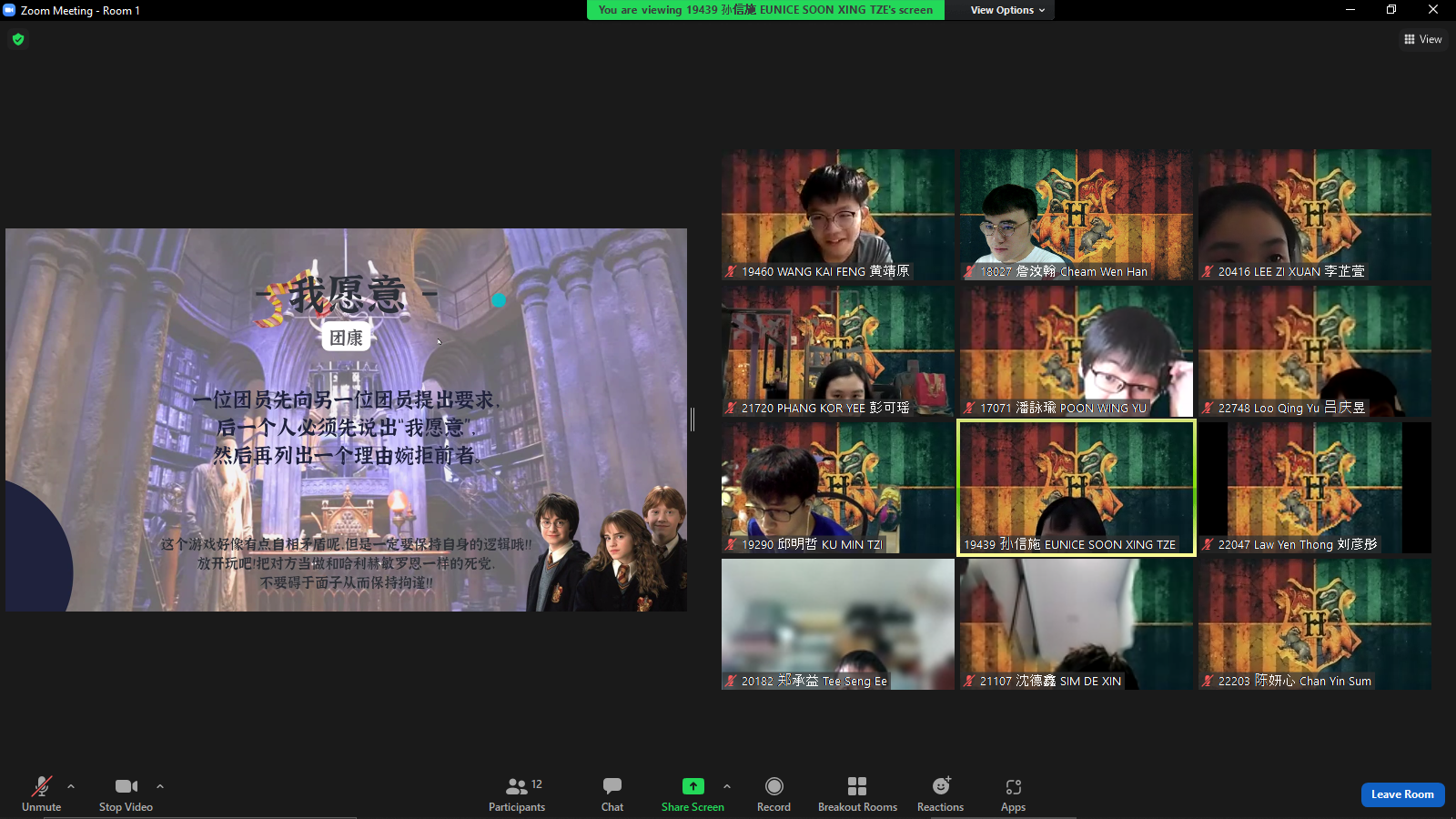Select POON WING YU's video tile
Screen dimensions: 1456x819
point(1077,351)
